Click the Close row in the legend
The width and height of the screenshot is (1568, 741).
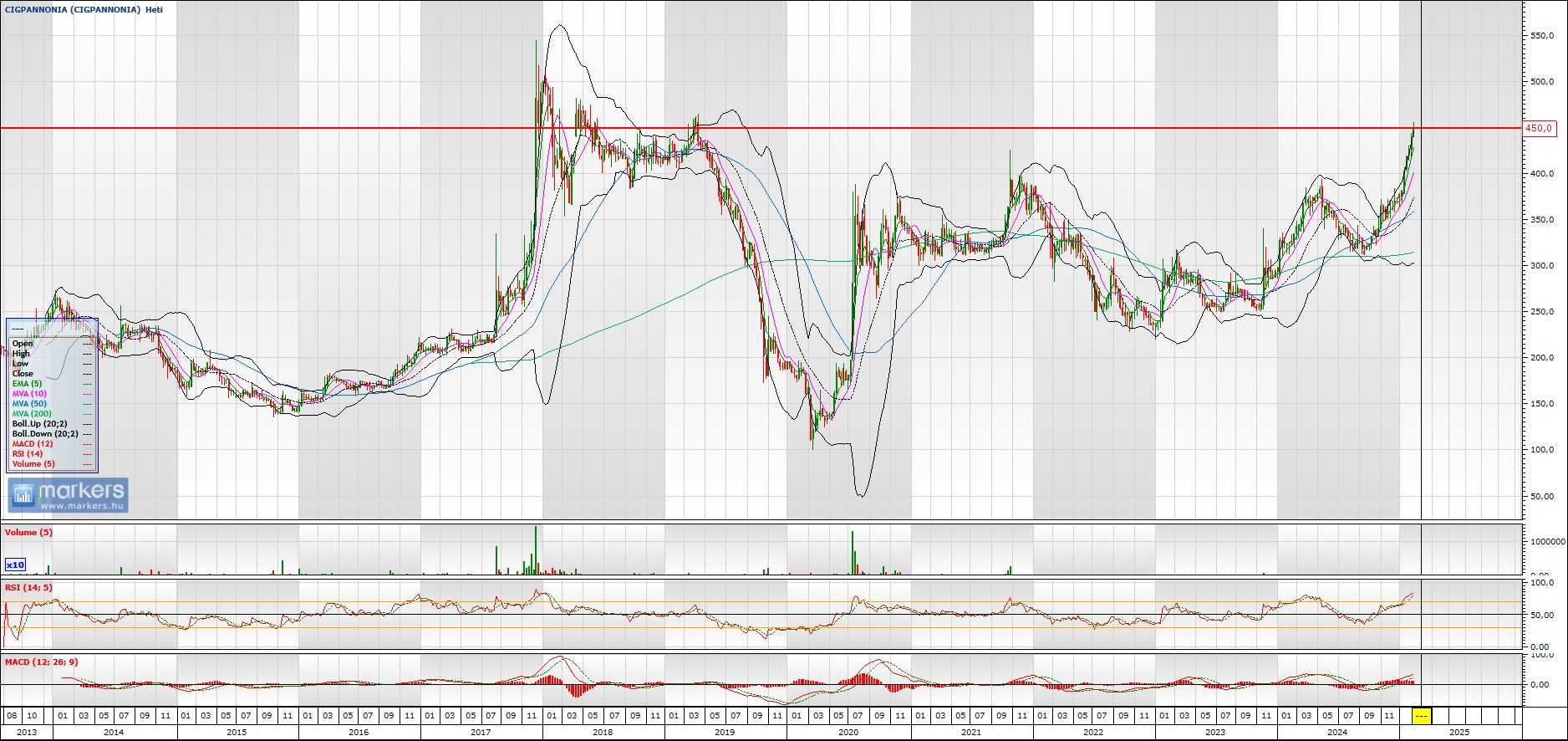click(x=23, y=374)
